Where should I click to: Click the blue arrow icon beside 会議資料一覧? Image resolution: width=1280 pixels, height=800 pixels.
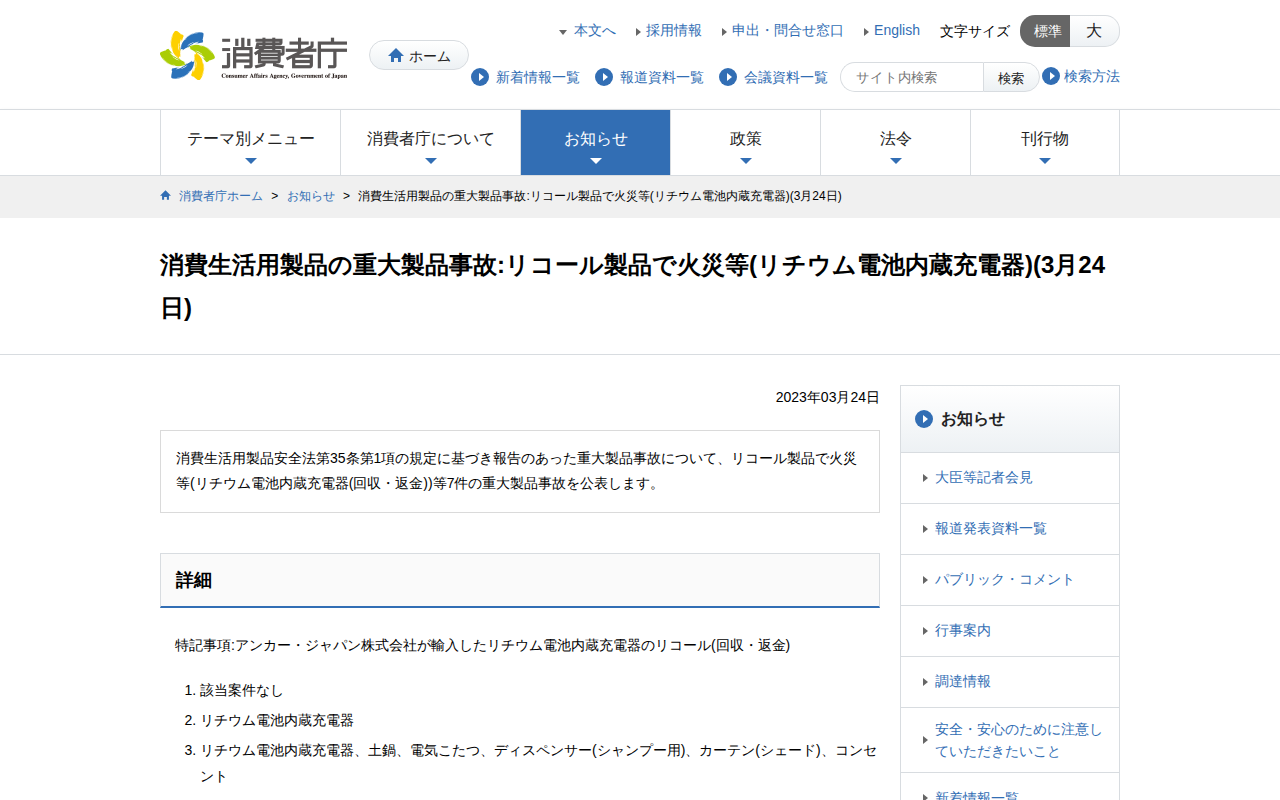coord(727,77)
